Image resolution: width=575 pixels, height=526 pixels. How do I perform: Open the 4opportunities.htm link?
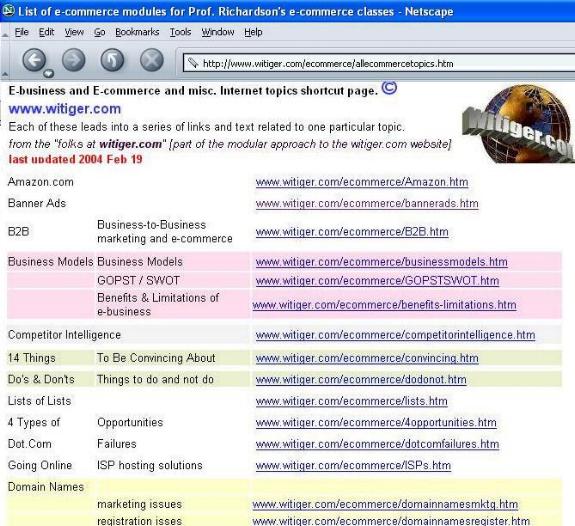[376, 423]
